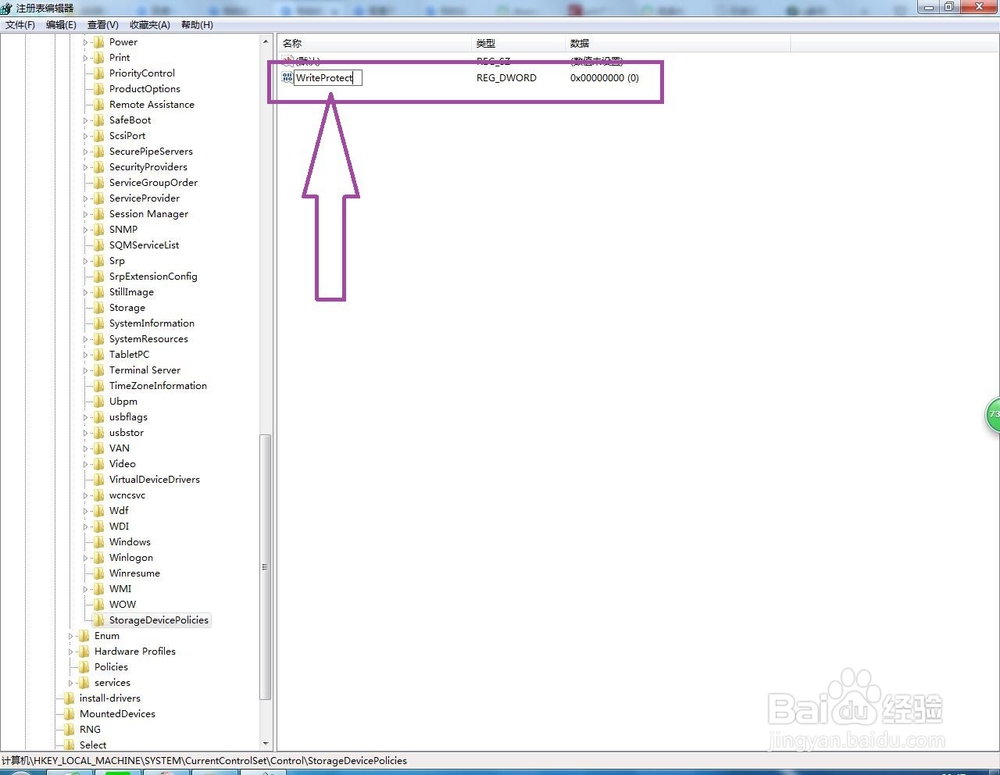Select the VirtualDeviceDrivers tree item

[154, 480]
